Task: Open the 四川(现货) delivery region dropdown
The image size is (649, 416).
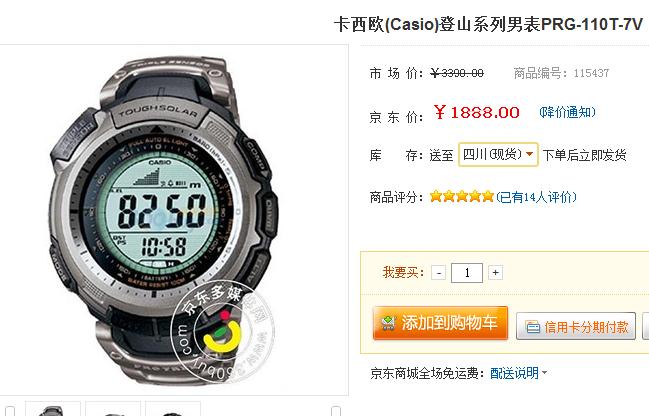Action: (x=498, y=155)
